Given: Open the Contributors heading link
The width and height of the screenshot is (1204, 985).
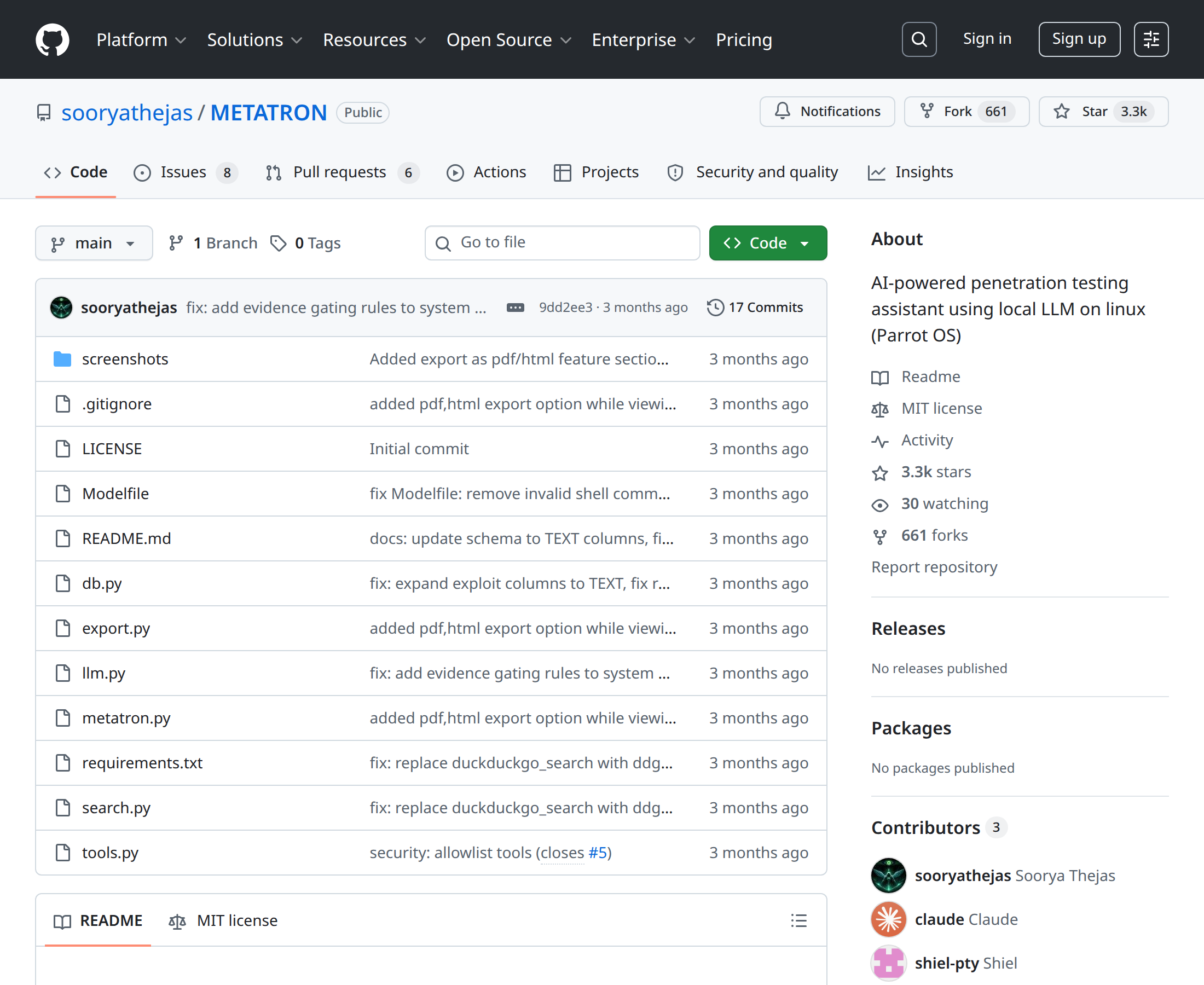Looking at the screenshot, I should (939, 828).
